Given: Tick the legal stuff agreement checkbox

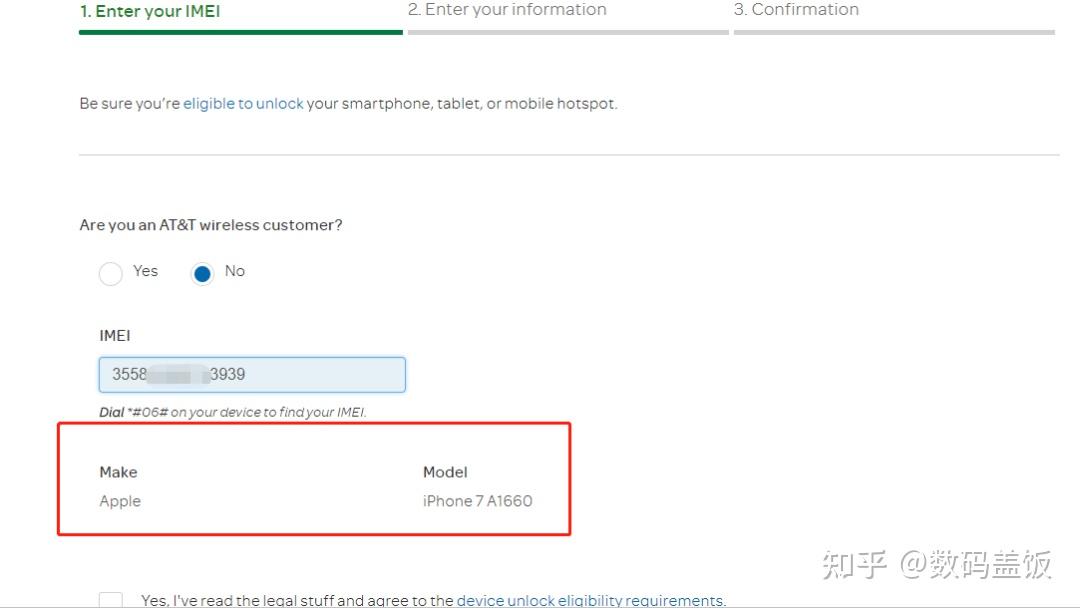Looking at the screenshot, I should tap(111, 600).
